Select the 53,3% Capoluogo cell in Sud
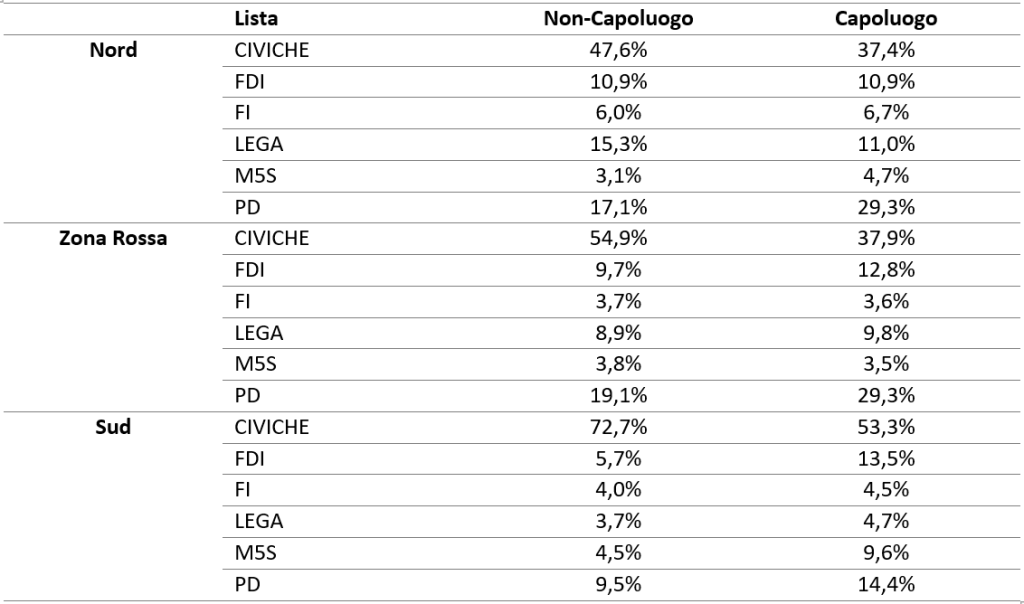This screenshot has width=1024, height=604. pos(886,427)
